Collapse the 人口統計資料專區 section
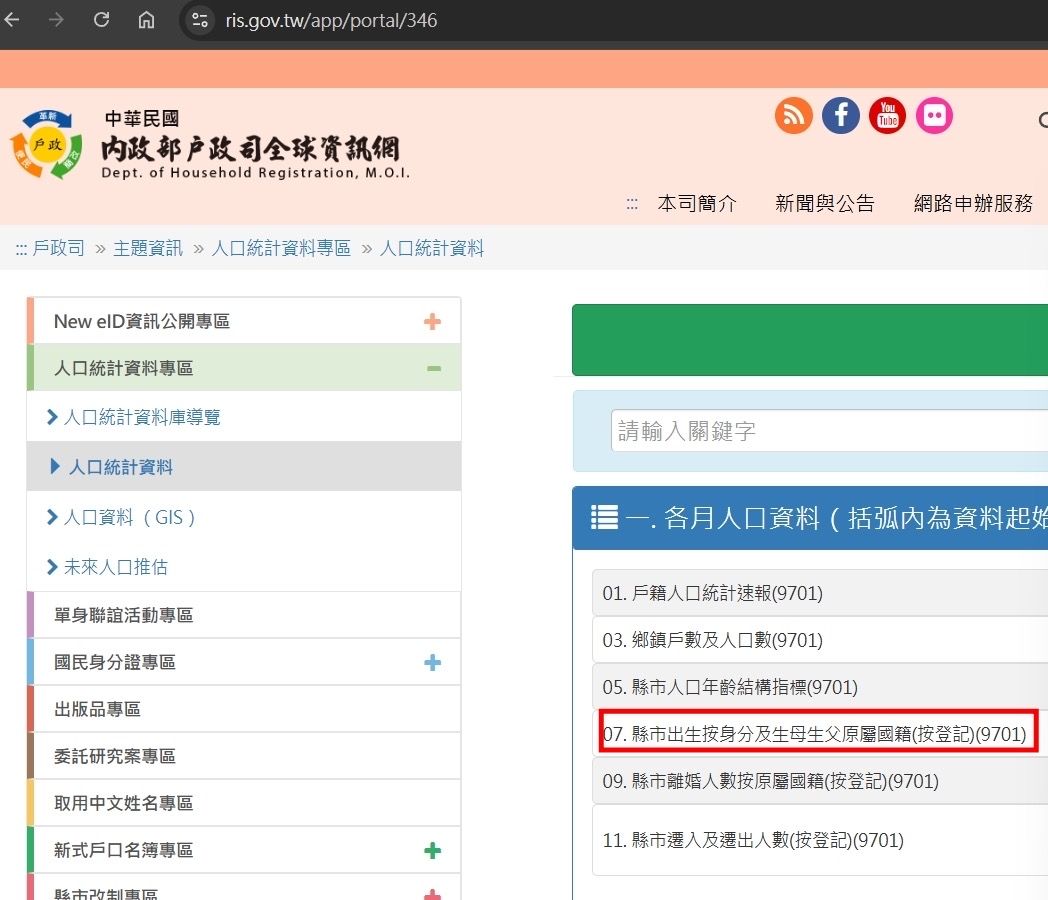The image size is (1048, 900). (x=433, y=369)
